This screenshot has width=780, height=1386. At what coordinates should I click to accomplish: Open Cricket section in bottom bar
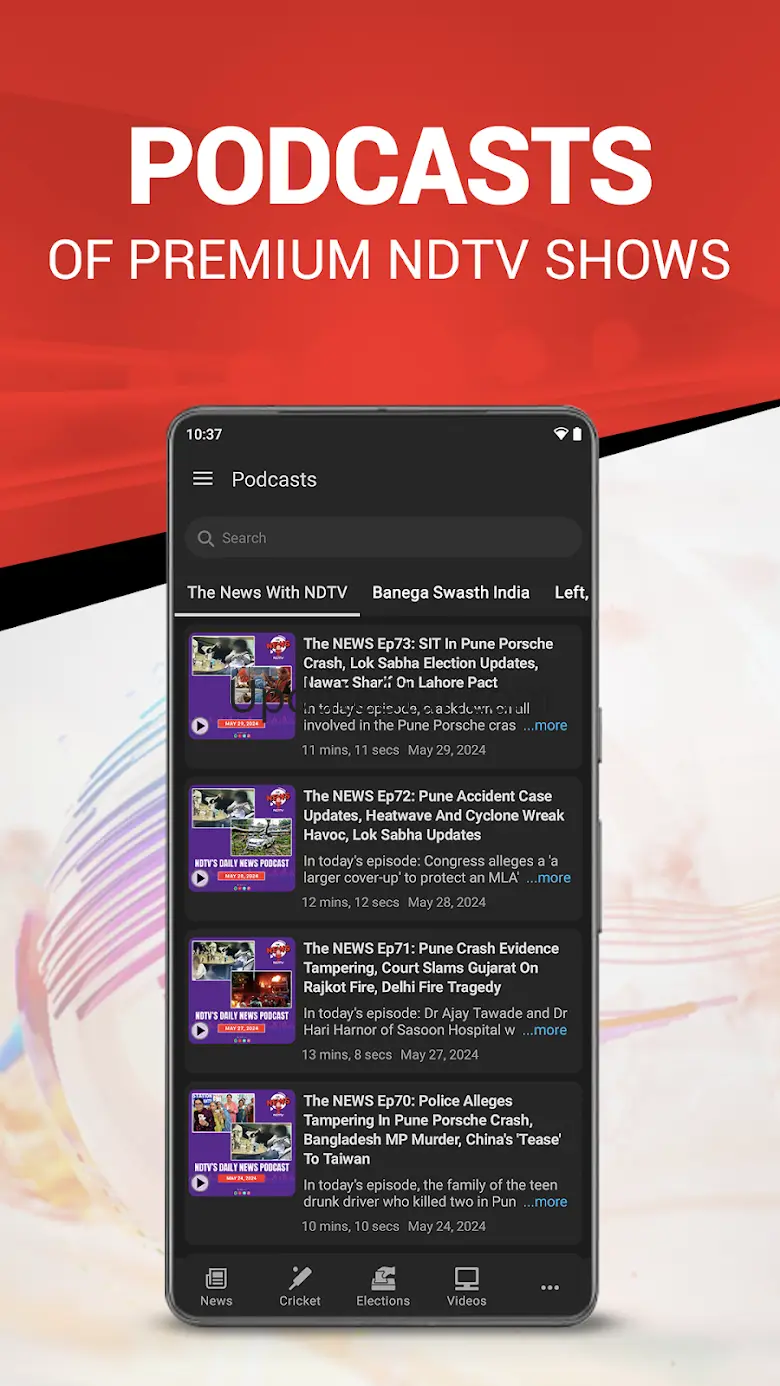click(300, 1287)
